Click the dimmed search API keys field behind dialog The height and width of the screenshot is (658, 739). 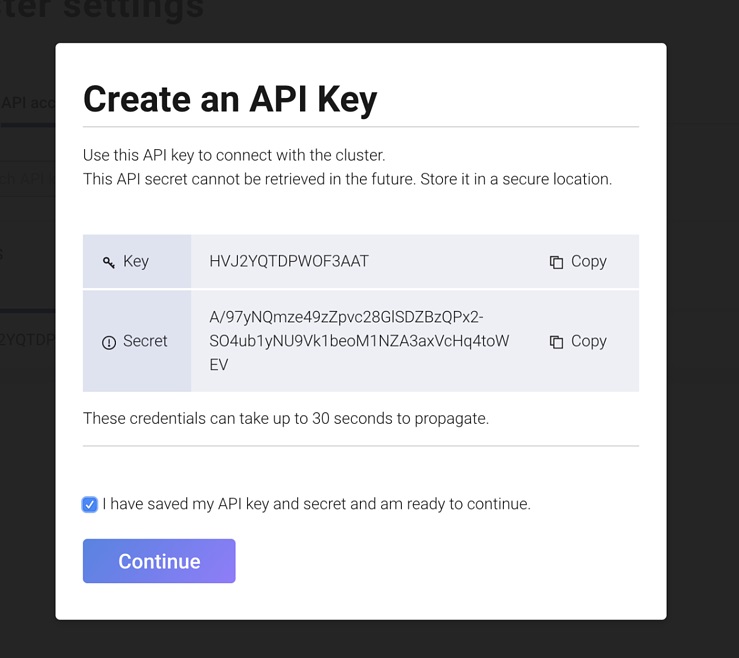coord(27,179)
